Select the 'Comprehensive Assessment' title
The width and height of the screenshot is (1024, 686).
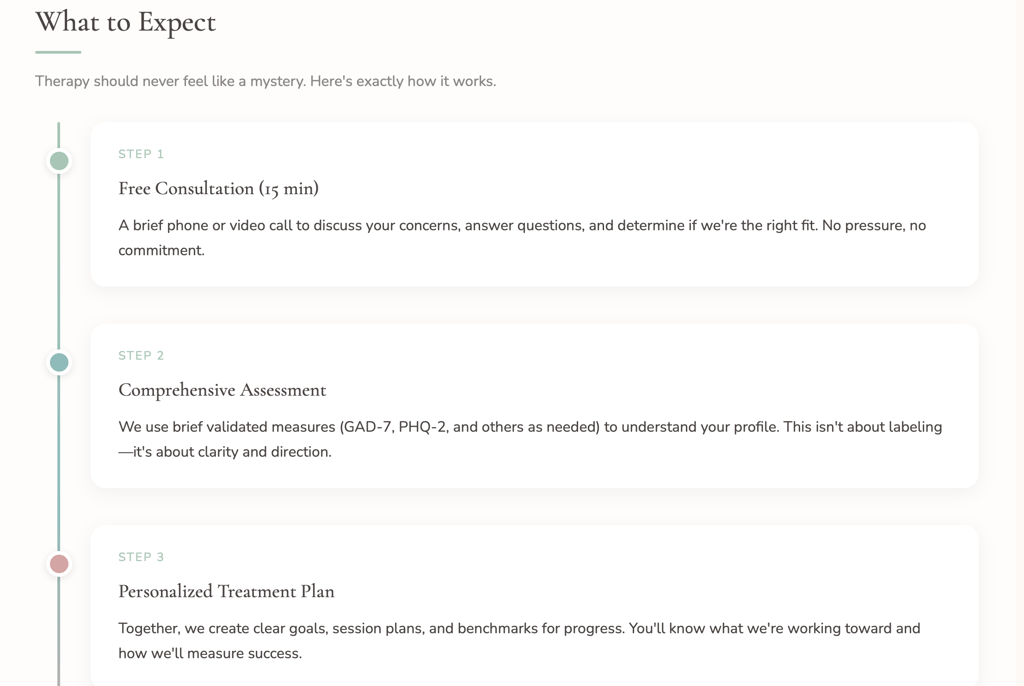(x=222, y=390)
